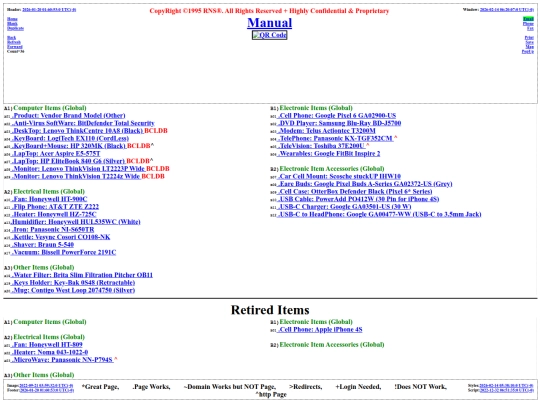Open DVD Player: Samsung Blu-Ray BD-J5700

[339, 123]
